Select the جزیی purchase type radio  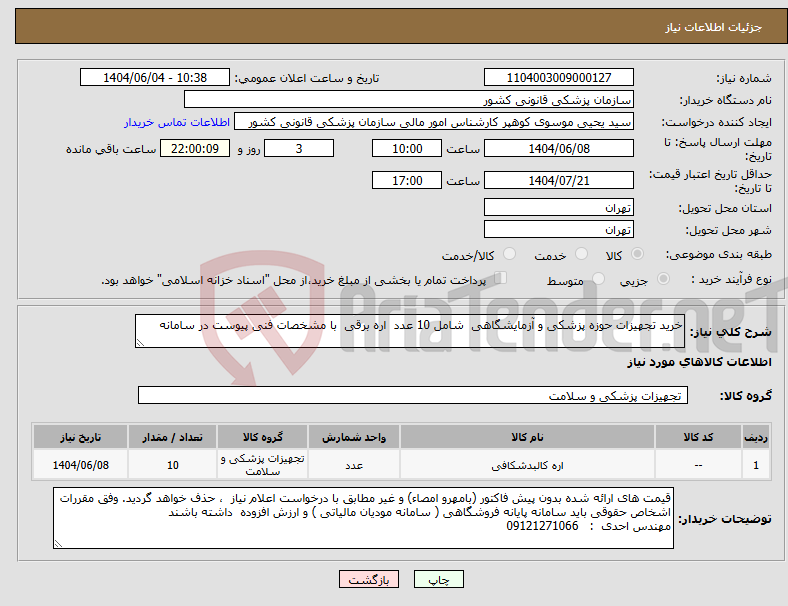(x=663, y=278)
